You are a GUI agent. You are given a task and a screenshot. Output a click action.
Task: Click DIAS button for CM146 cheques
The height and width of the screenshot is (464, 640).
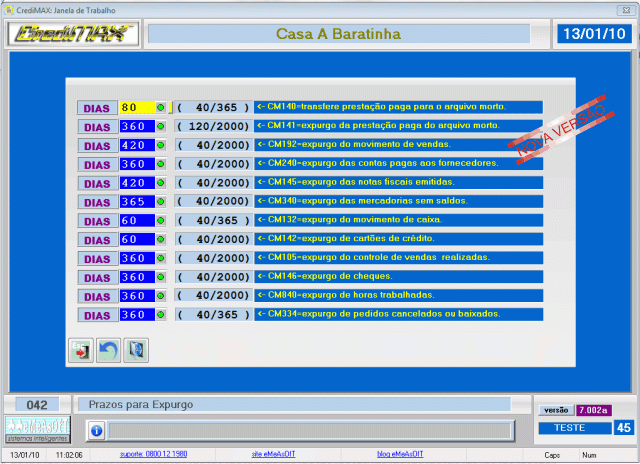(x=97, y=277)
